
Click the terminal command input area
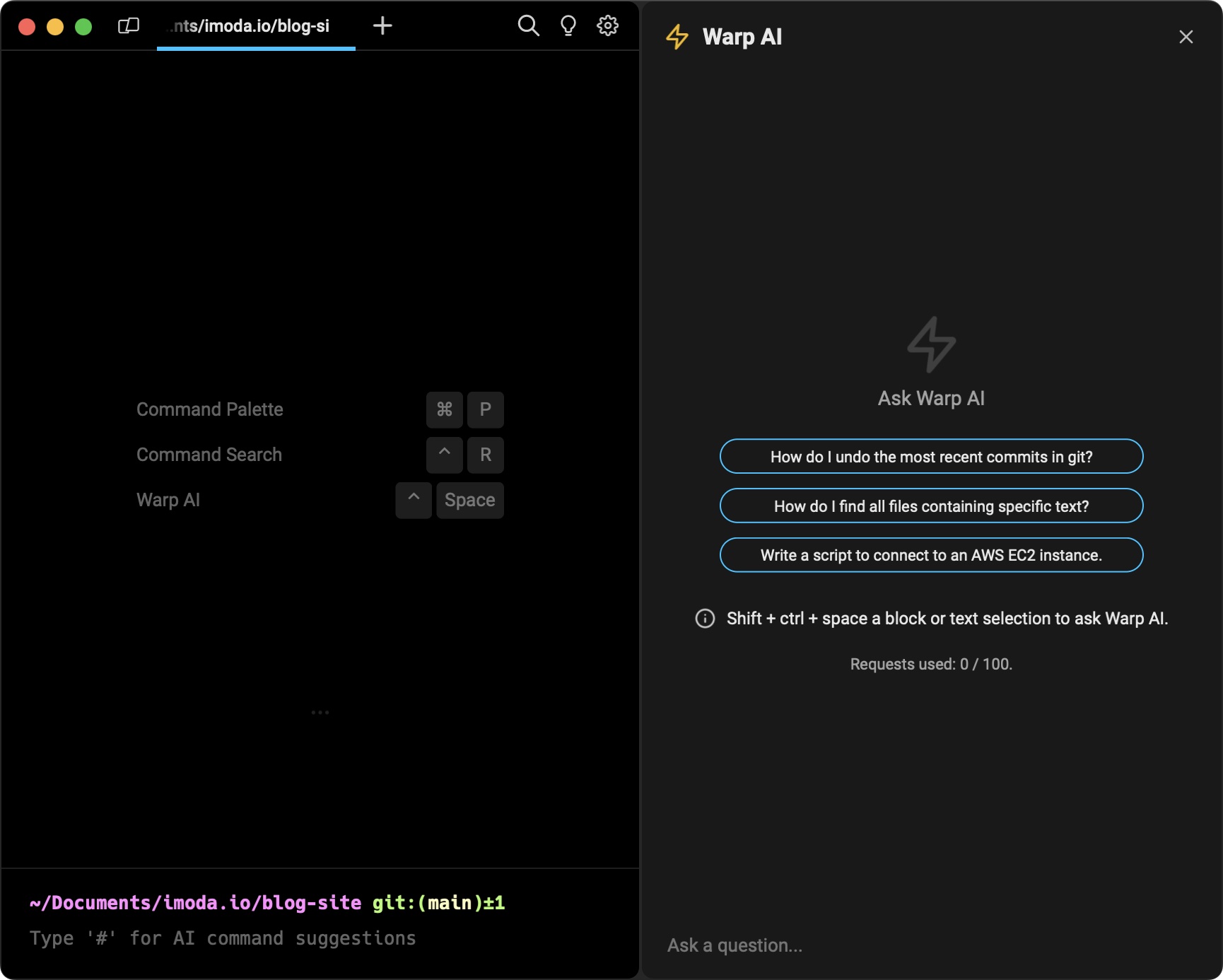[318, 938]
